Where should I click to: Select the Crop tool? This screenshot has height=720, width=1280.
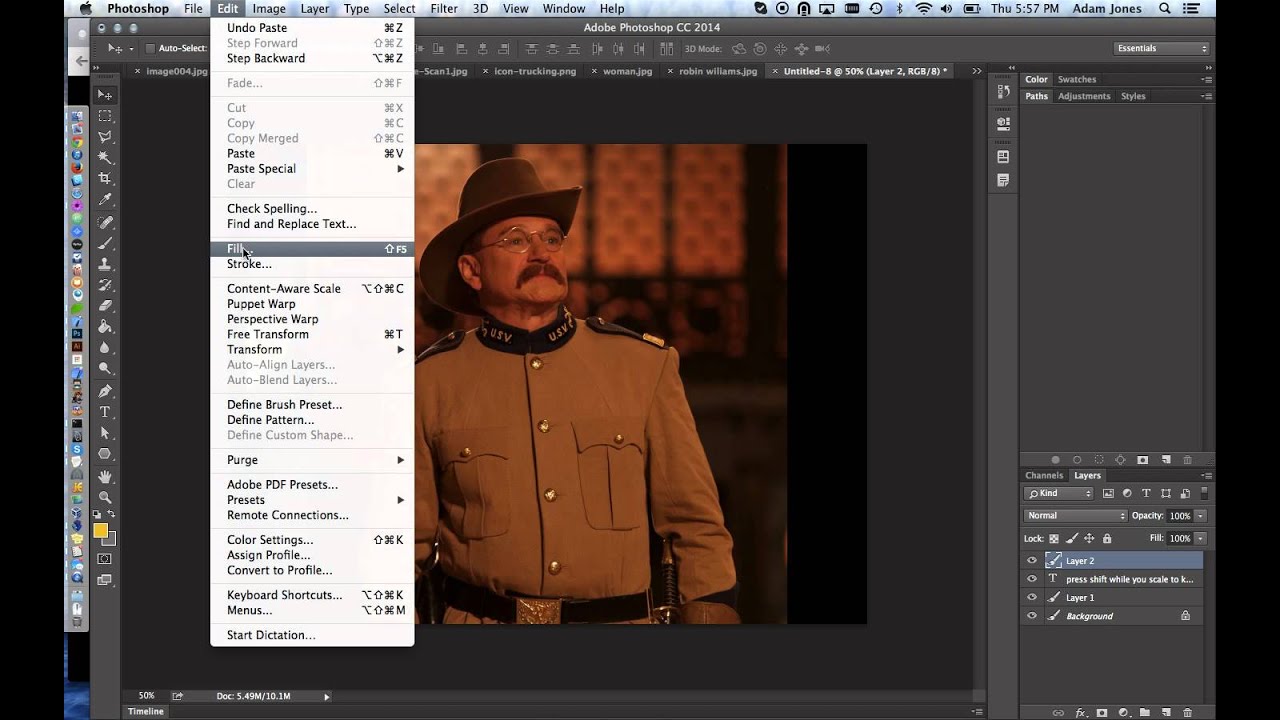105,179
